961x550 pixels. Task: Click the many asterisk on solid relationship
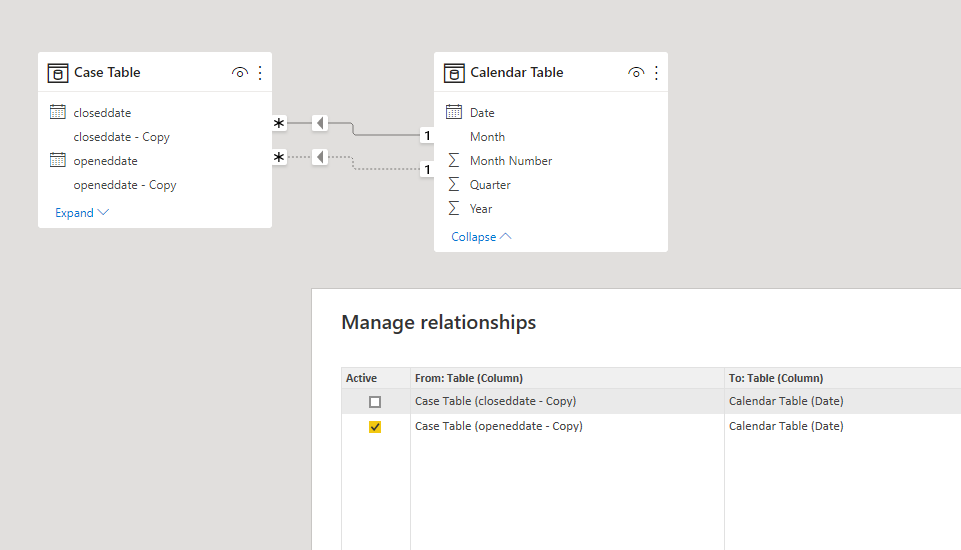coord(279,123)
